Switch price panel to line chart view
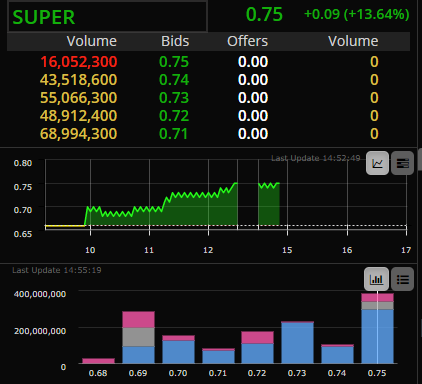This screenshot has height=384, width=422. tap(377, 163)
